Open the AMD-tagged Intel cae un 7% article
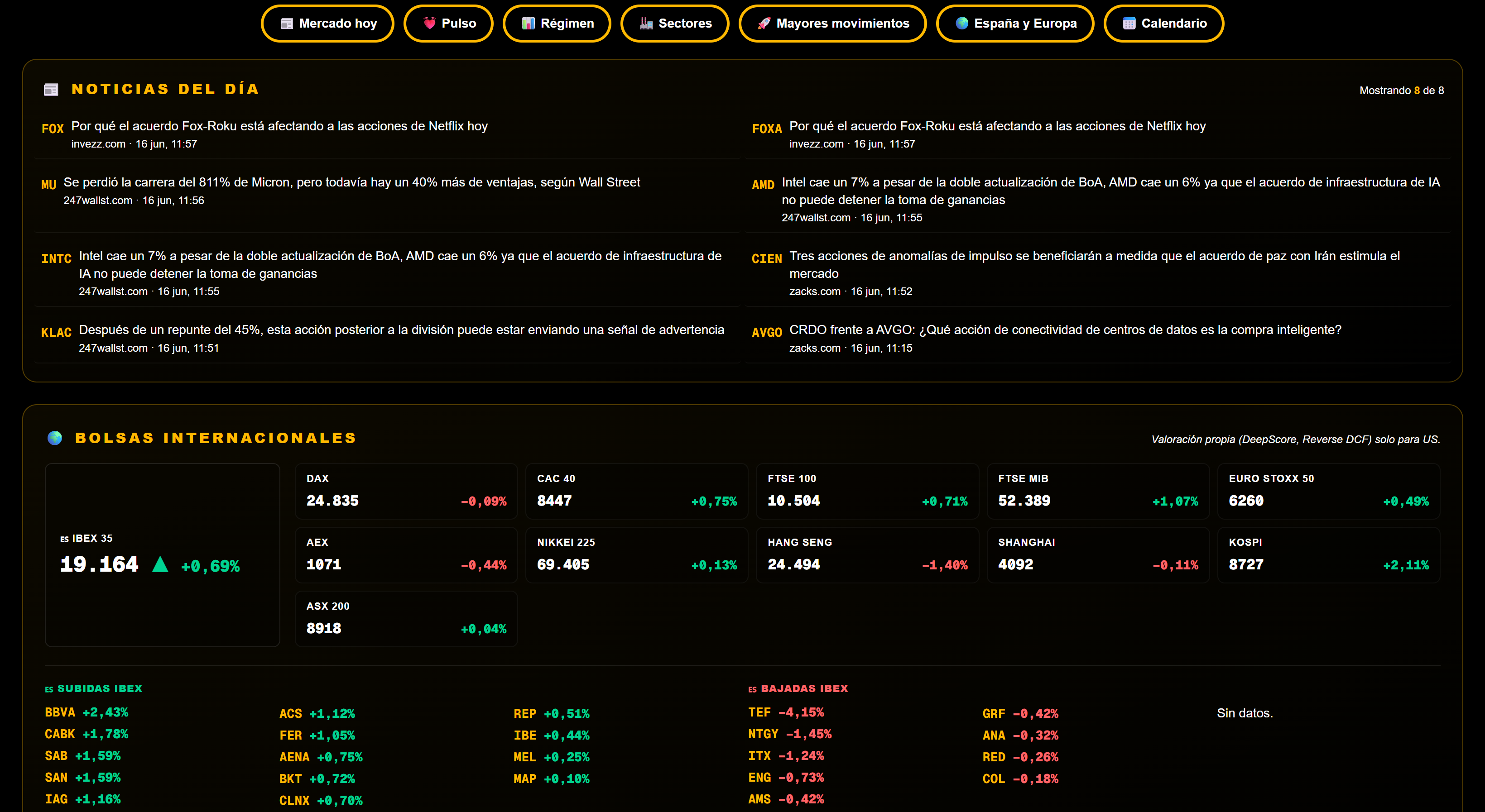The image size is (1485, 812). pyautogui.click(x=1110, y=191)
